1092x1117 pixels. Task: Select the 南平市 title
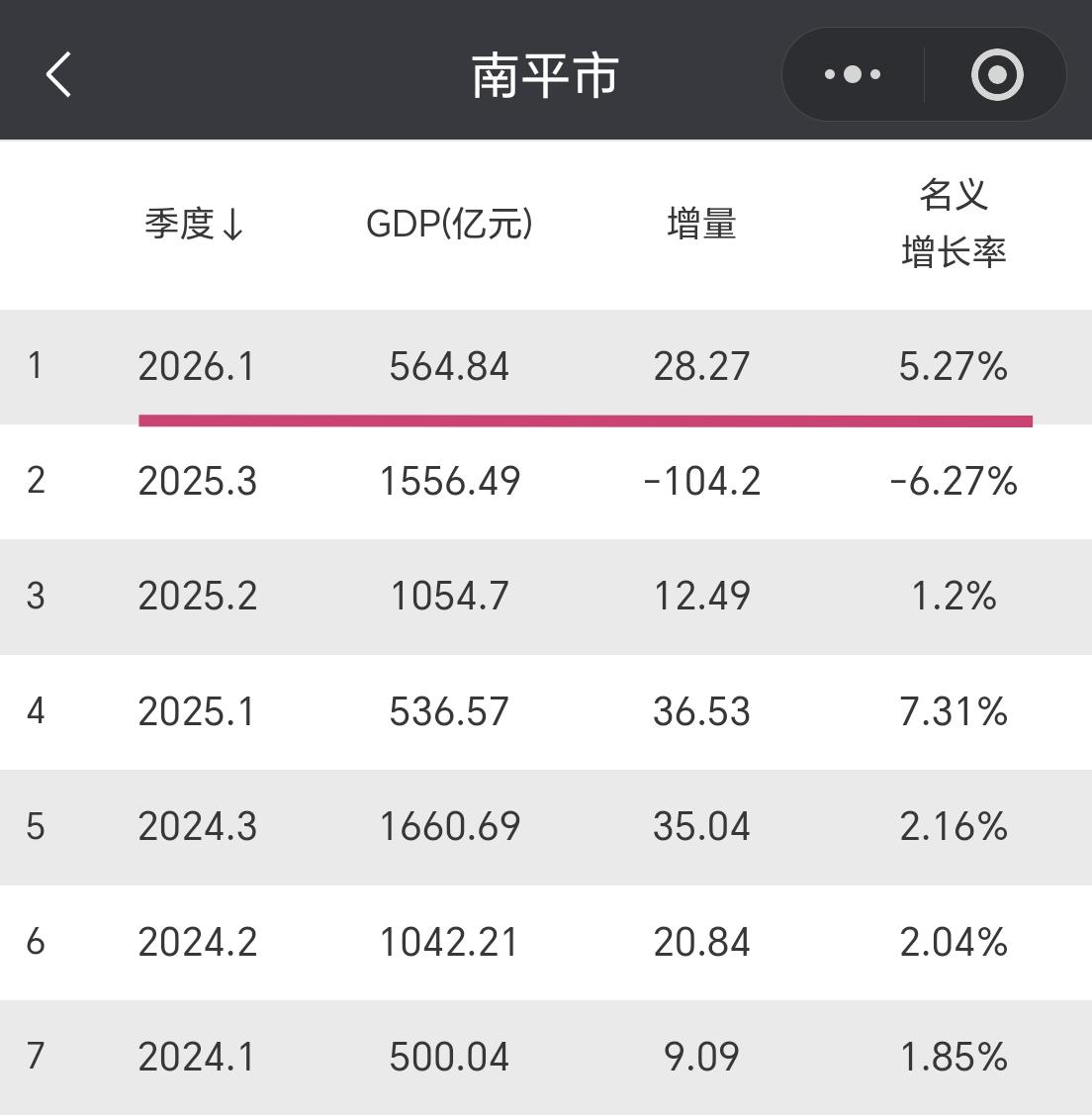545,72
